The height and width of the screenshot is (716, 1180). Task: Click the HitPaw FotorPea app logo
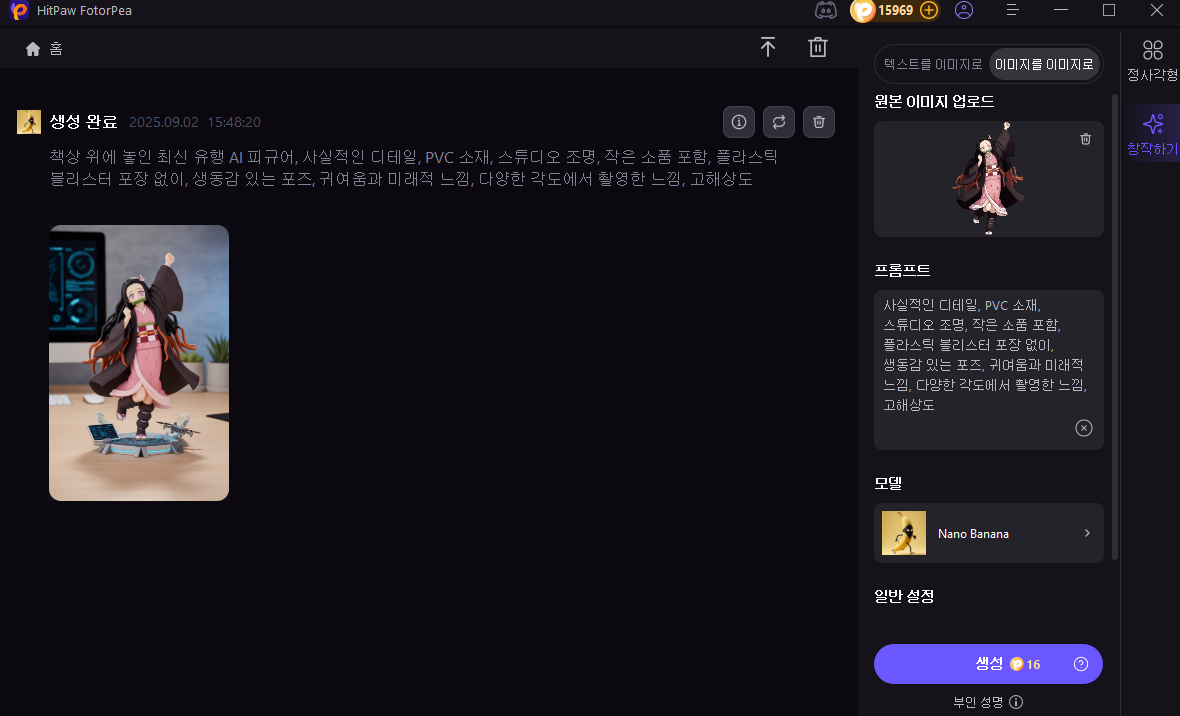(x=19, y=11)
